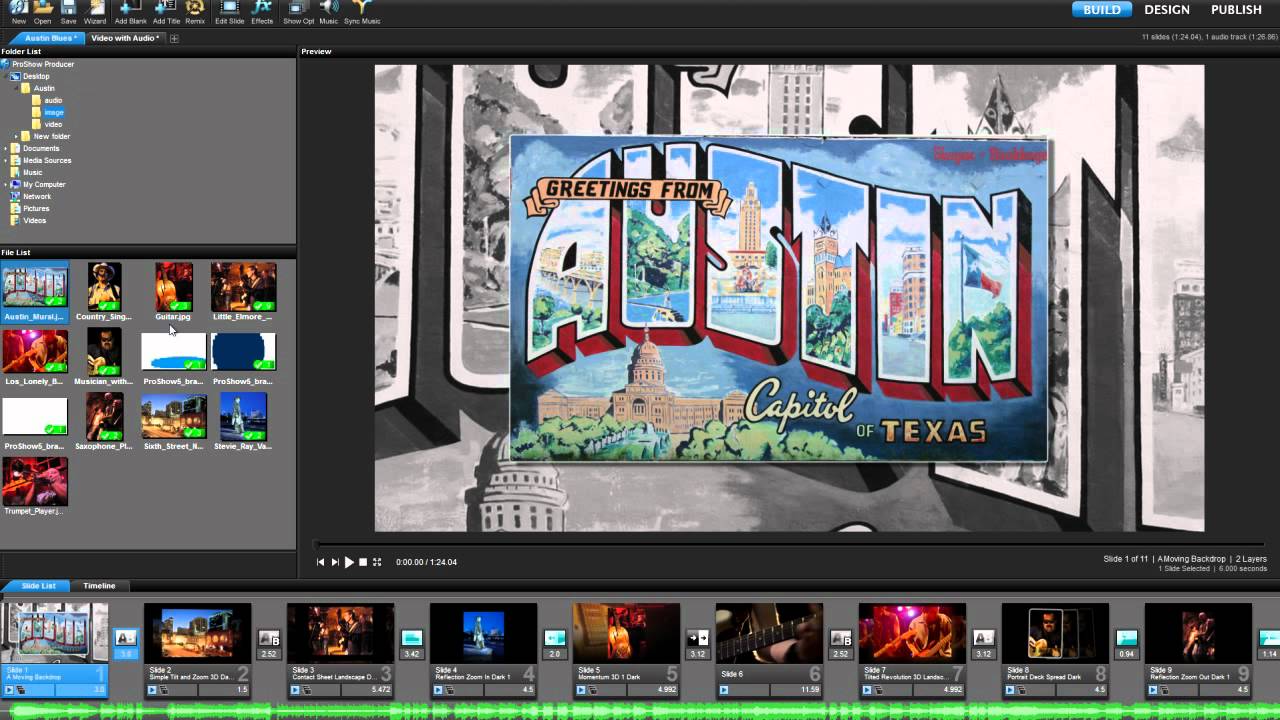This screenshot has height=720, width=1280.
Task: Click Slide 6's small play icon
Action: click(724, 690)
